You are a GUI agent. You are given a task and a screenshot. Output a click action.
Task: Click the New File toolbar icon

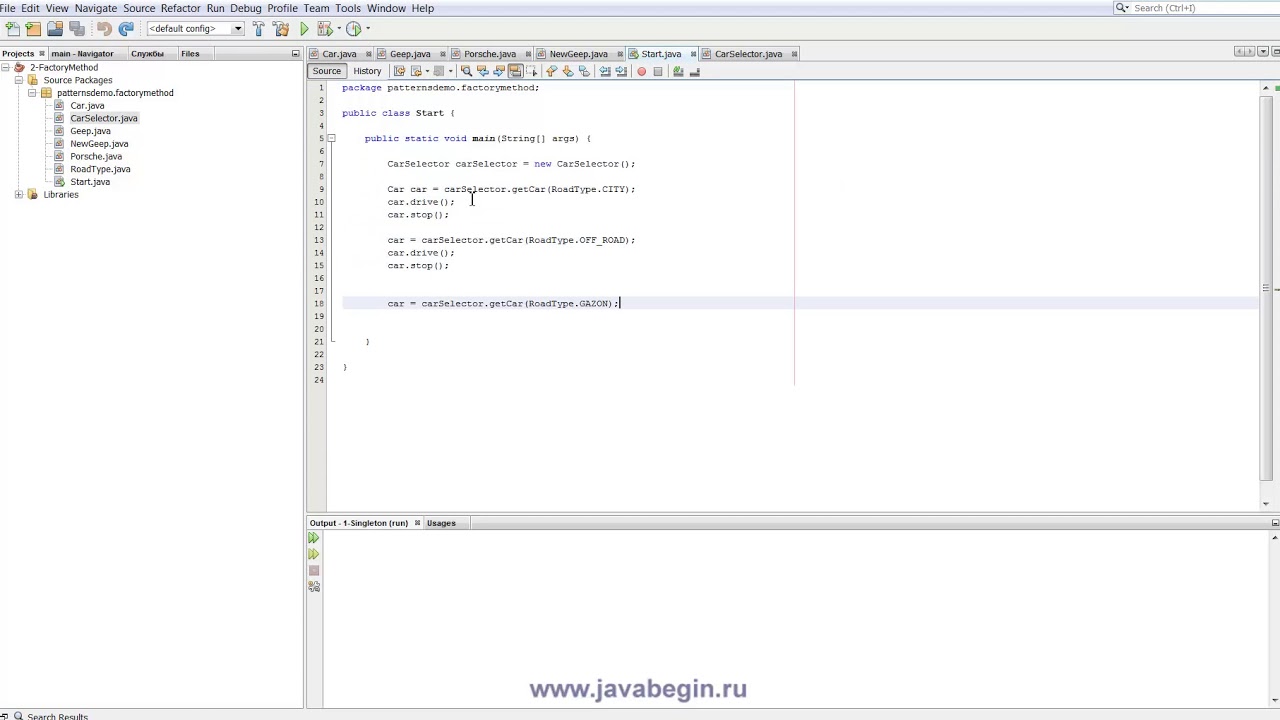[12, 29]
